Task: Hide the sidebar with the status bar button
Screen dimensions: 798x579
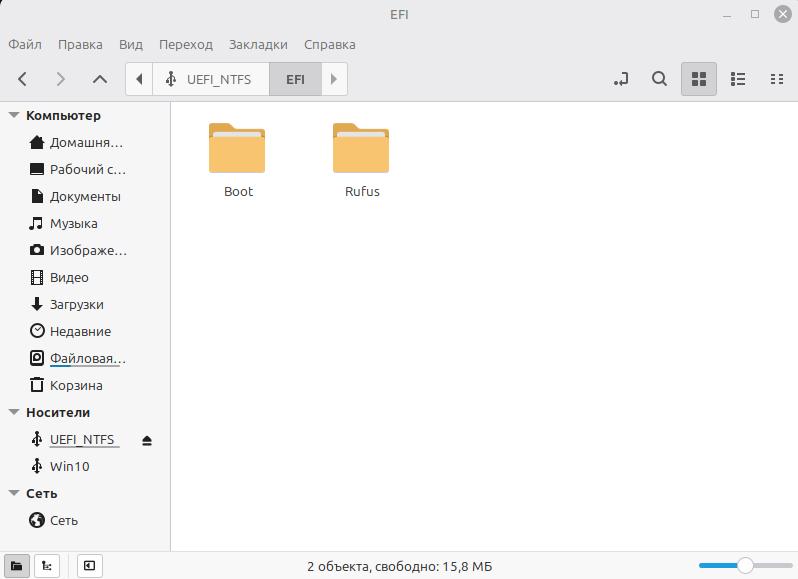Action: click(90, 566)
